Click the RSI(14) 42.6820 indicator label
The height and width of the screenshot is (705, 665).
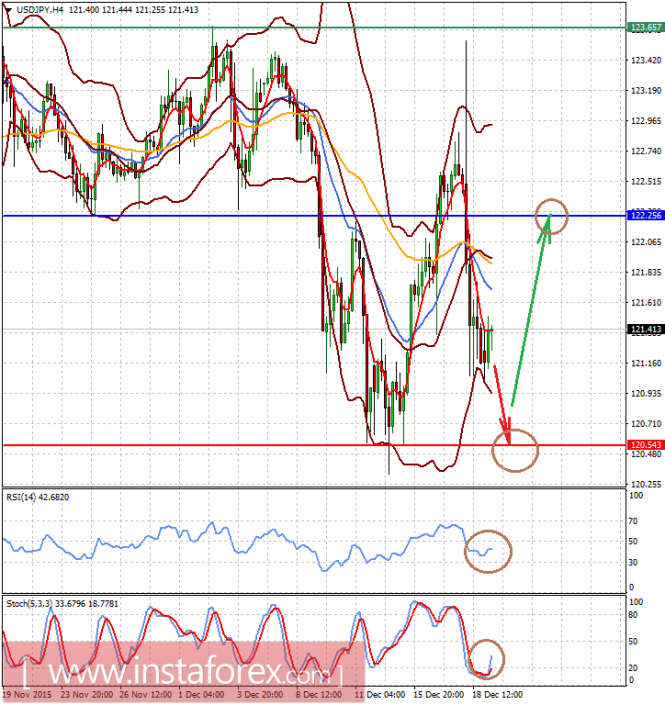click(38, 497)
